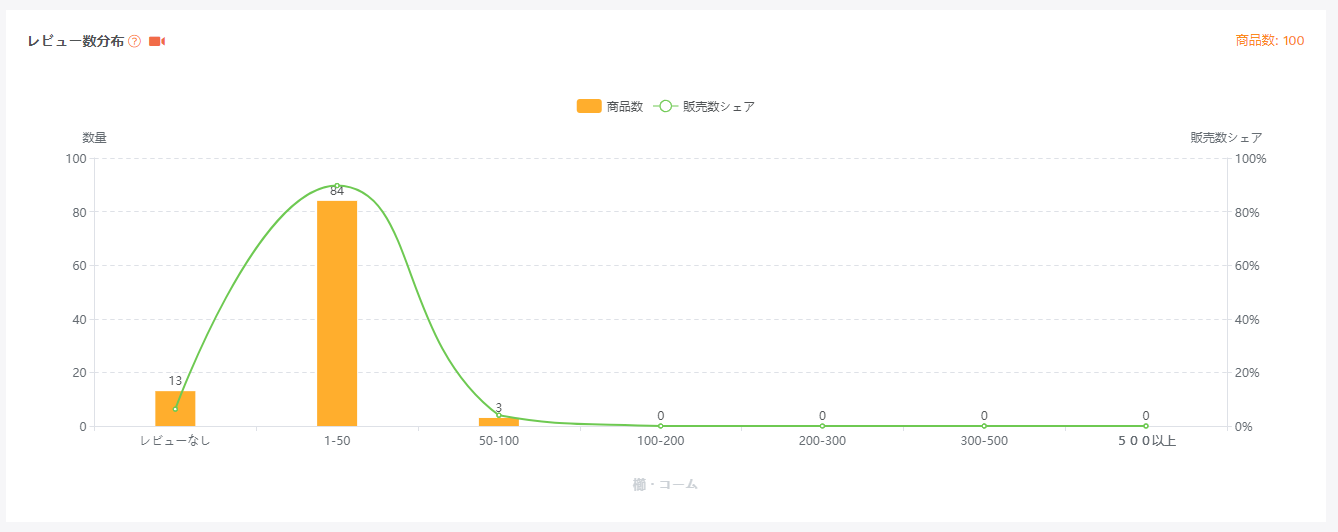Click the green line point at 100-200
This screenshot has height=532, width=1338.
(661, 426)
